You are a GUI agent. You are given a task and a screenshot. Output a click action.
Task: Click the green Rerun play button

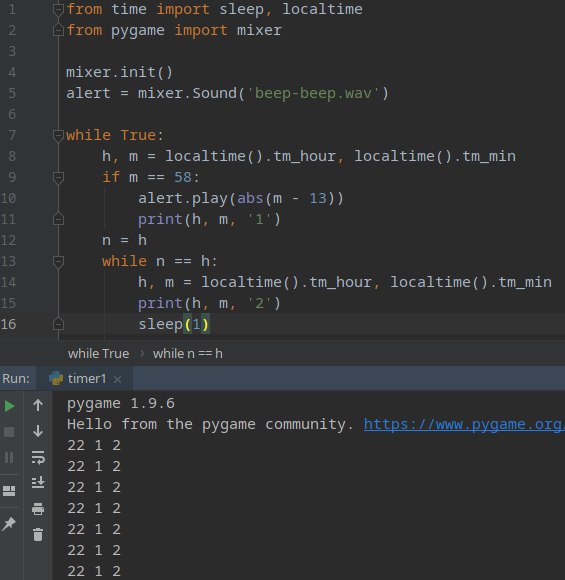9,406
